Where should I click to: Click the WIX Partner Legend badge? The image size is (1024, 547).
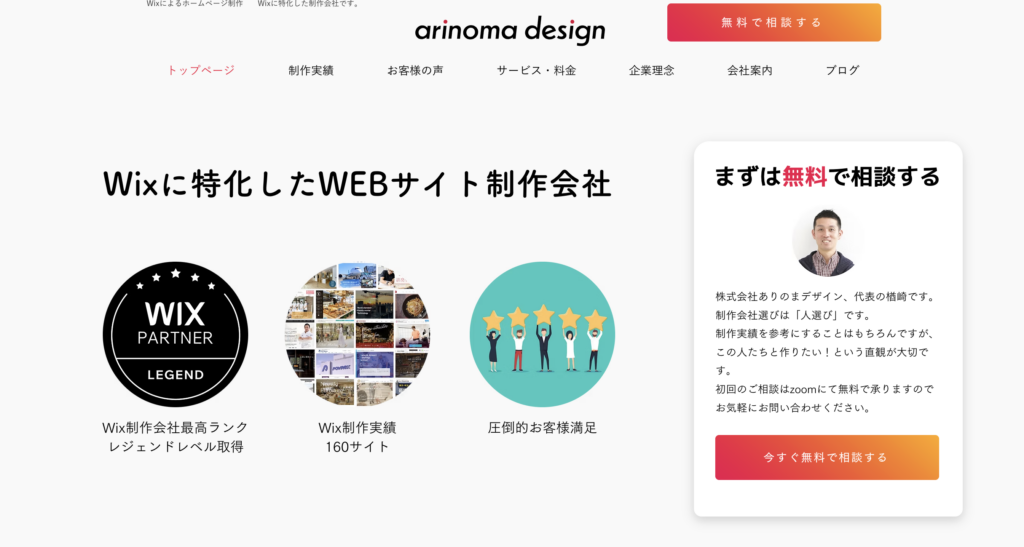point(175,334)
